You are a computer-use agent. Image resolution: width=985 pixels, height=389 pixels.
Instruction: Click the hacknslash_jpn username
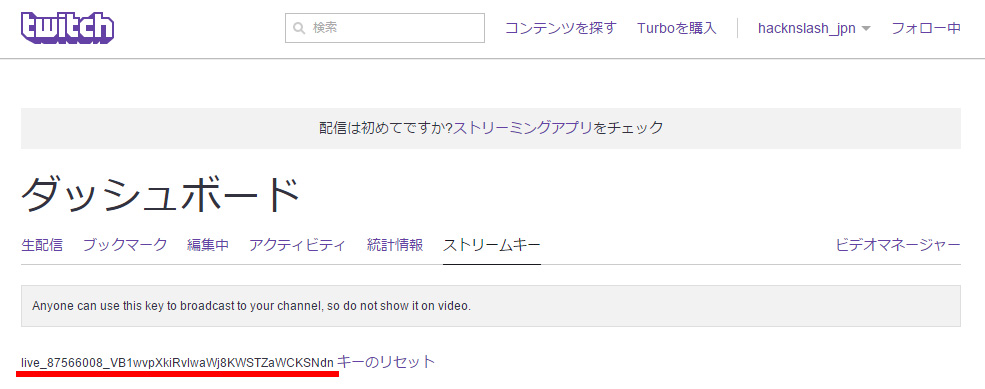[807, 29]
